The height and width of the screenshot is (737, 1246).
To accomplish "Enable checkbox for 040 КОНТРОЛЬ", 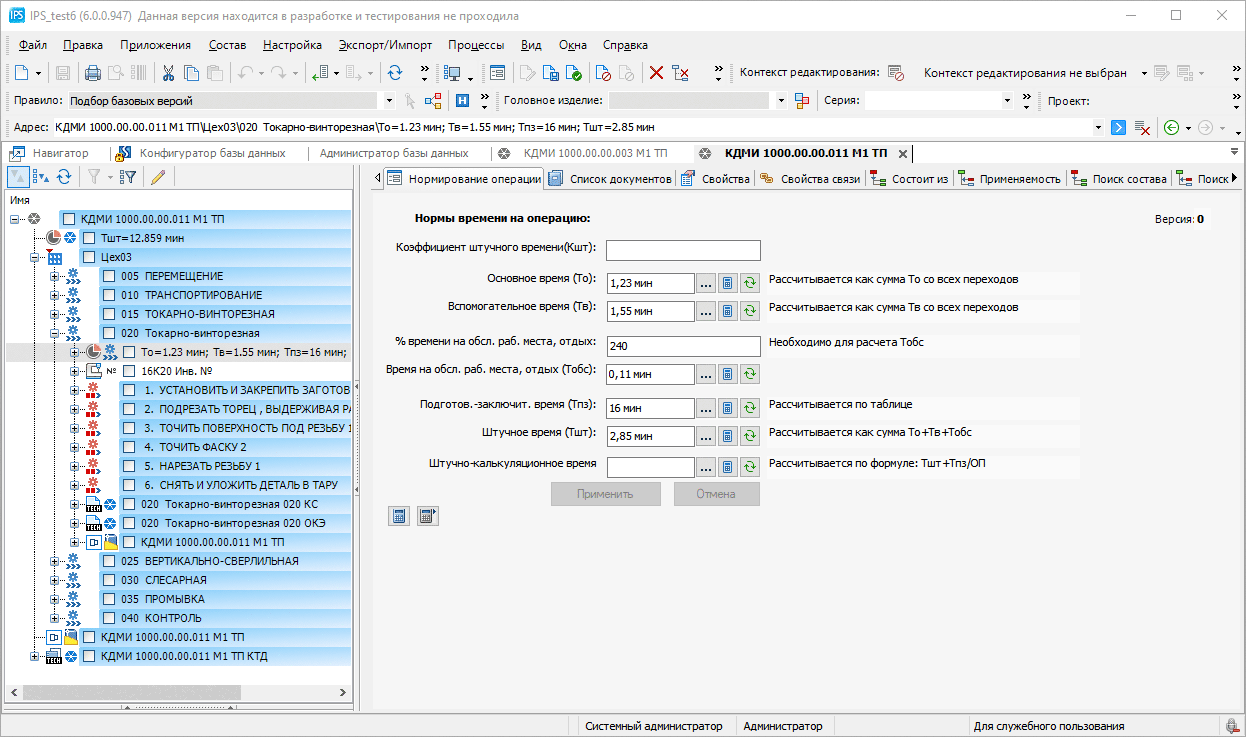I will (108, 618).
